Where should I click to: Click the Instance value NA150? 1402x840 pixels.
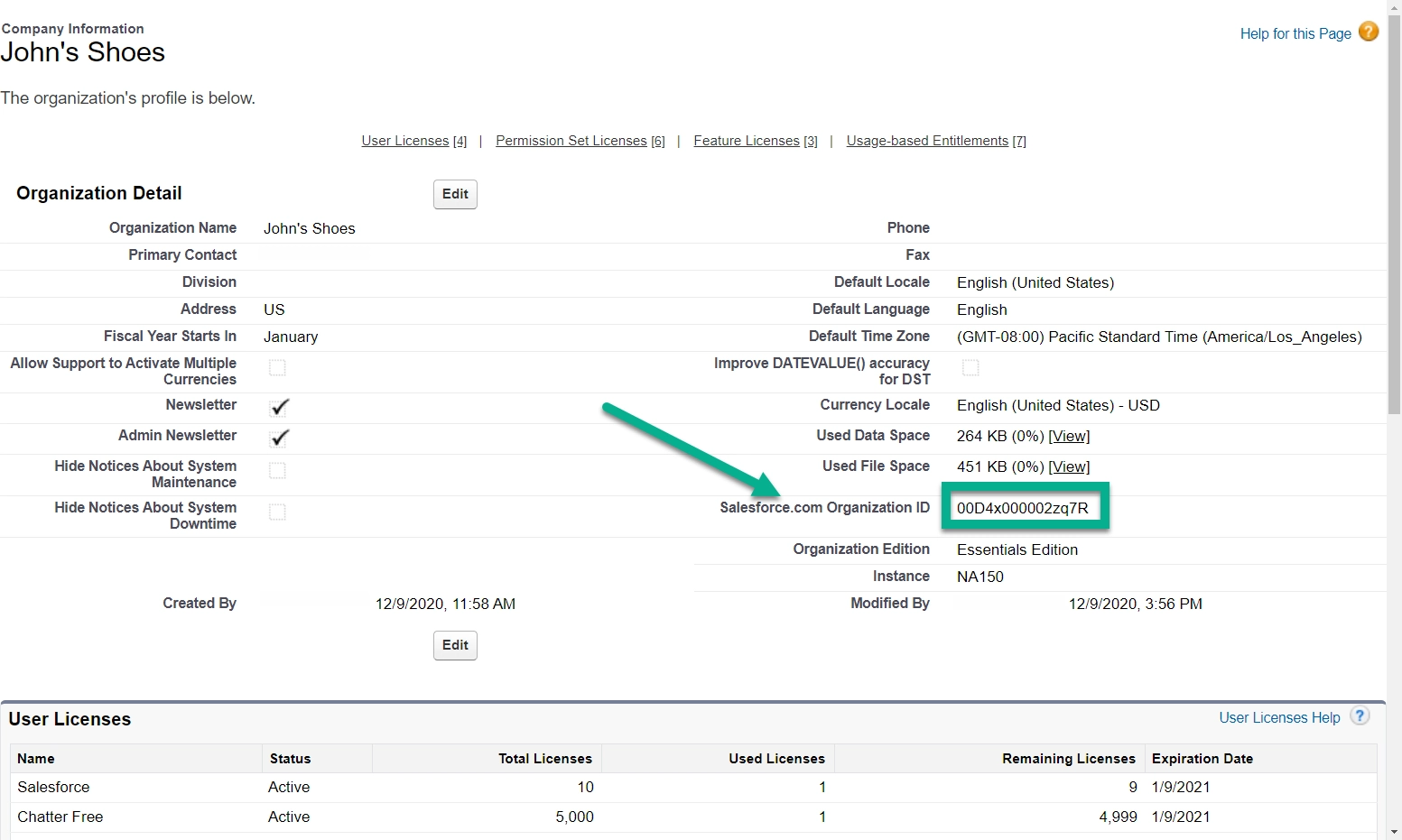980,577
